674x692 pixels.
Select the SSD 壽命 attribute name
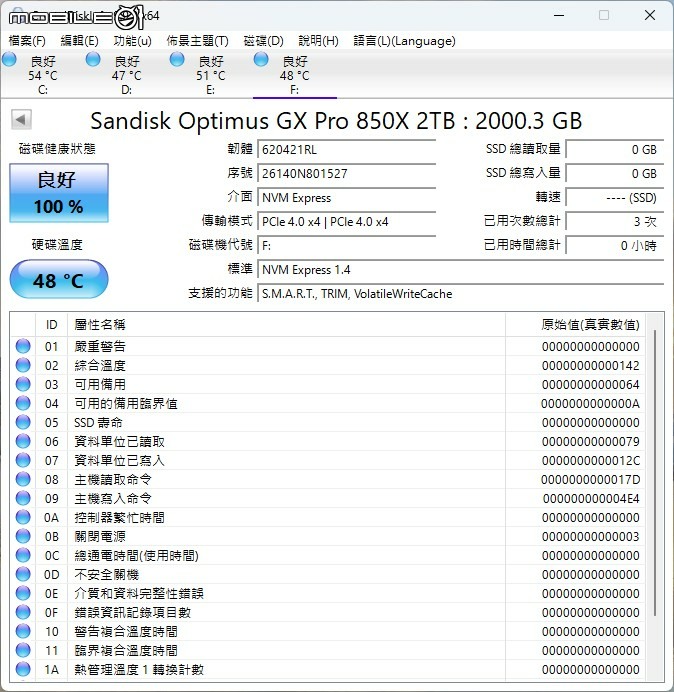(98, 422)
